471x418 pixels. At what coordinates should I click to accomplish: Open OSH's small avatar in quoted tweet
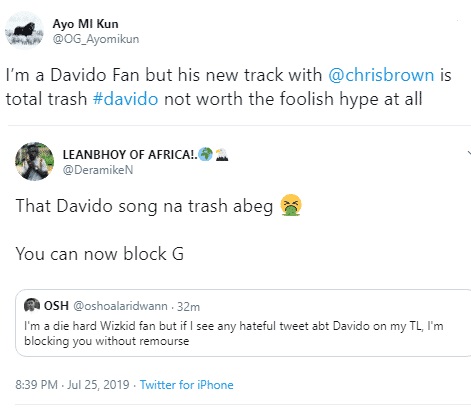click(32, 305)
